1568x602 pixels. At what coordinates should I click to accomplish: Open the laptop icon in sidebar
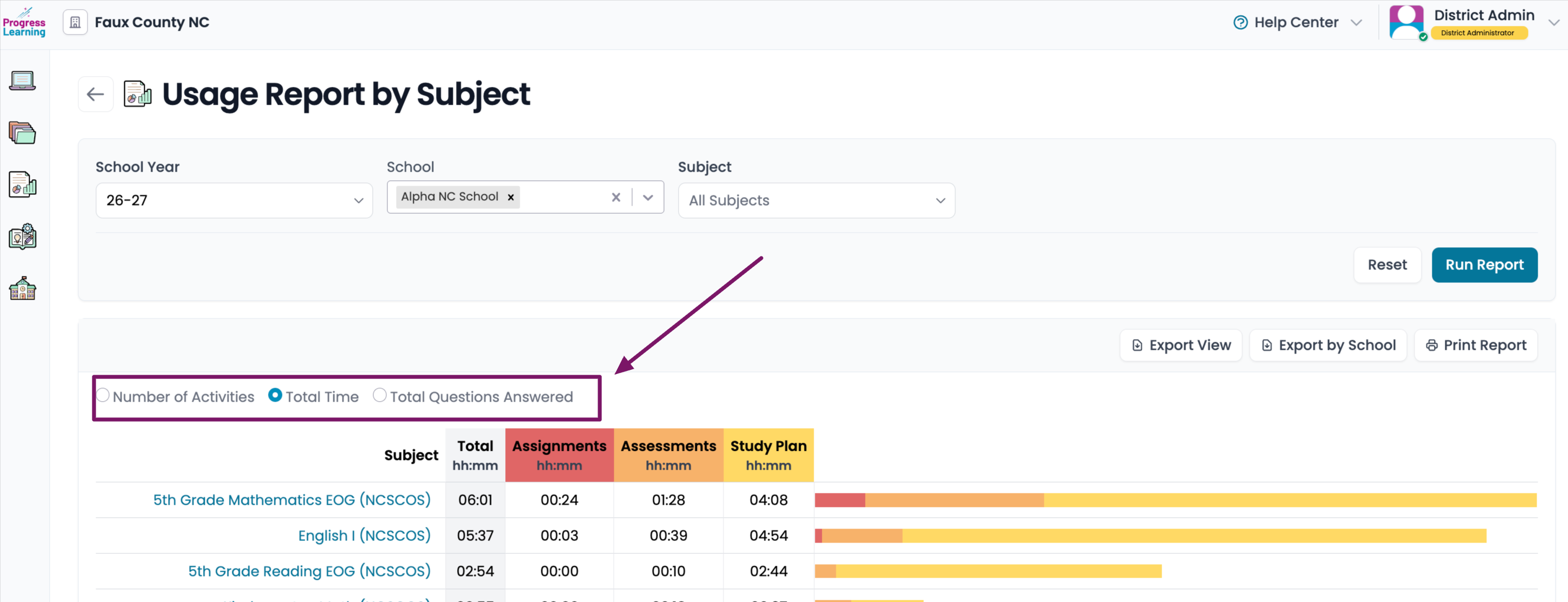pyautogui.click(x=23, y=81)
